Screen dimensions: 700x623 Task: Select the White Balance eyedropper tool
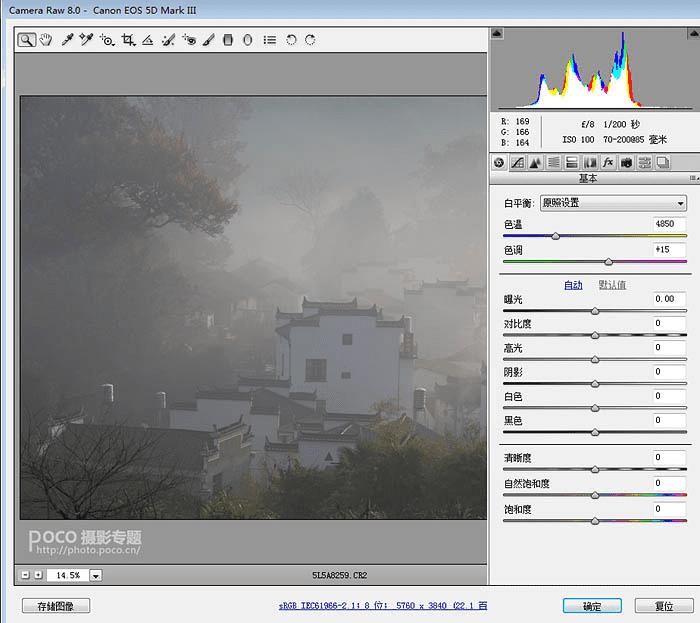(67, 40)
